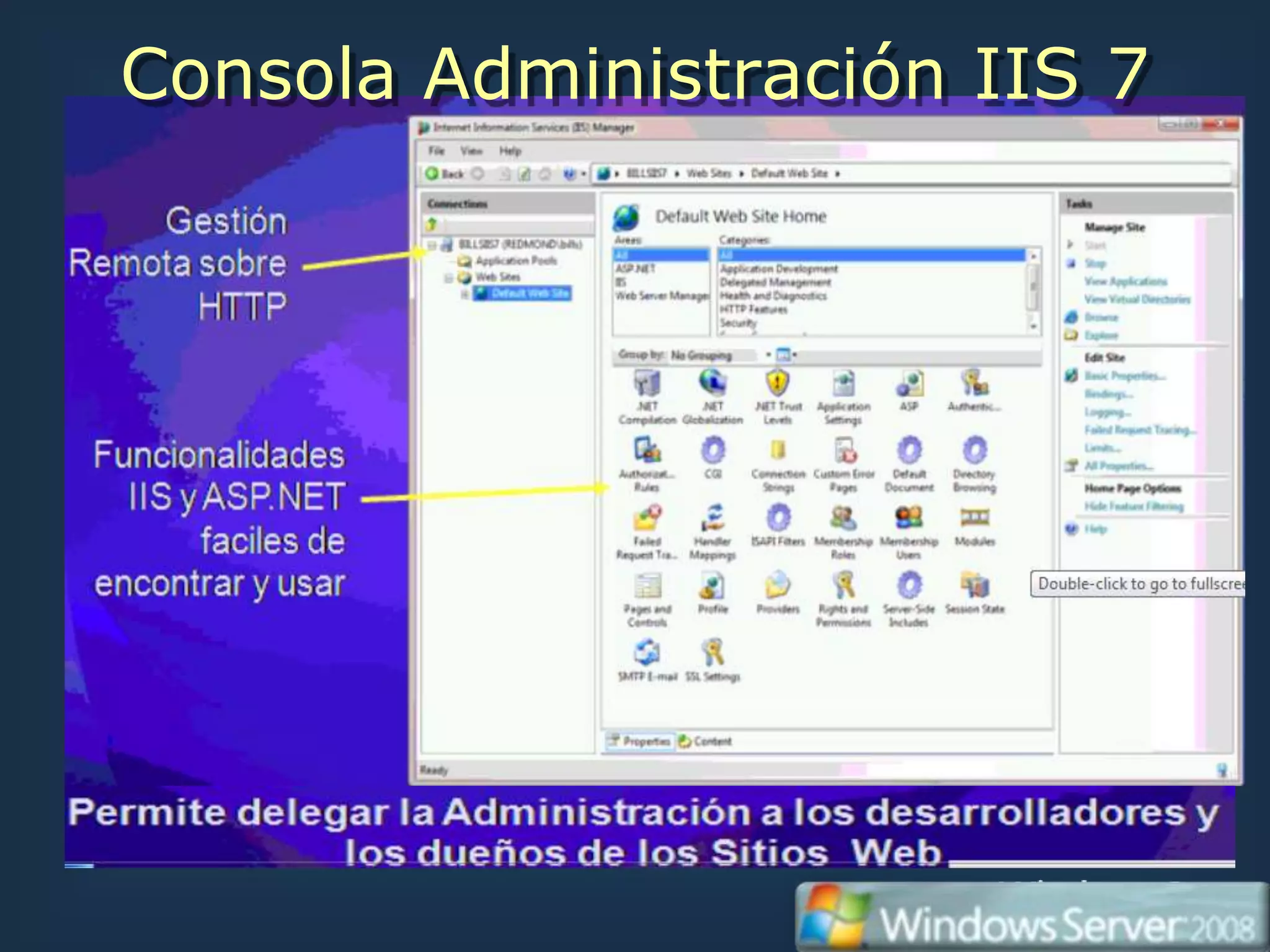Expand the Default Web Site node
This screenshot has width=1270, height=952.
(x=464, y=294)
